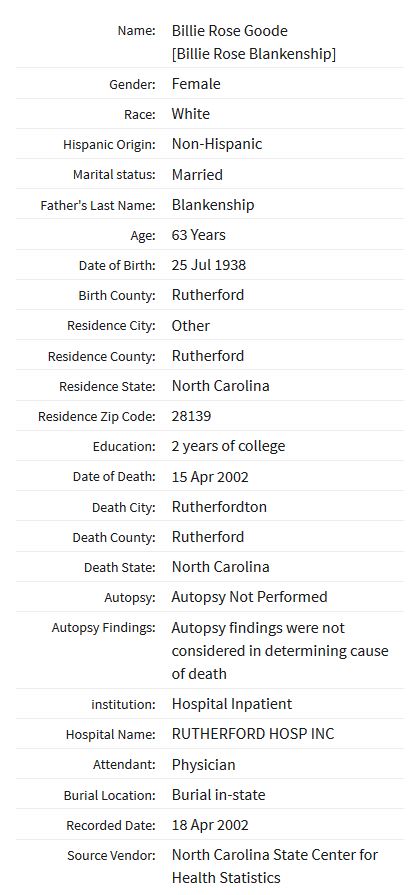
Task: Click the Father's Last Name value Blankenship
Action: click(213, 205)
